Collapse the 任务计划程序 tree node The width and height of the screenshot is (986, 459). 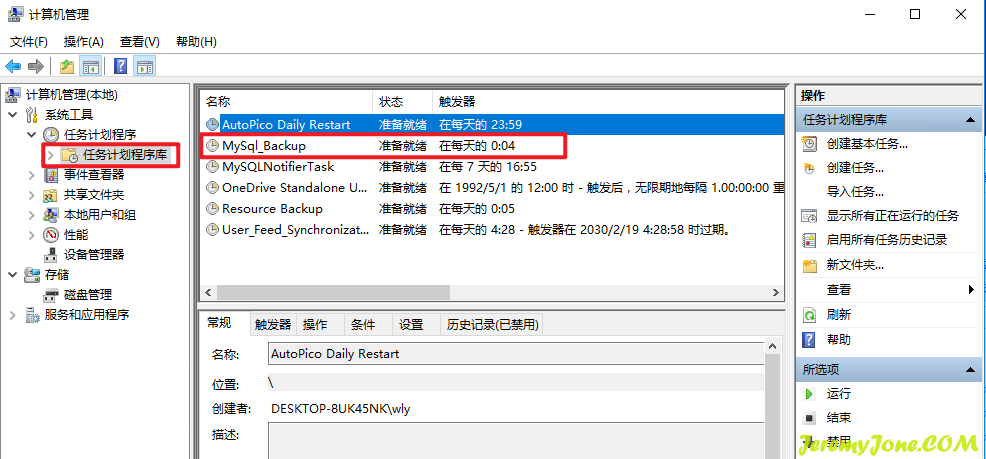(x=31, y=135)
